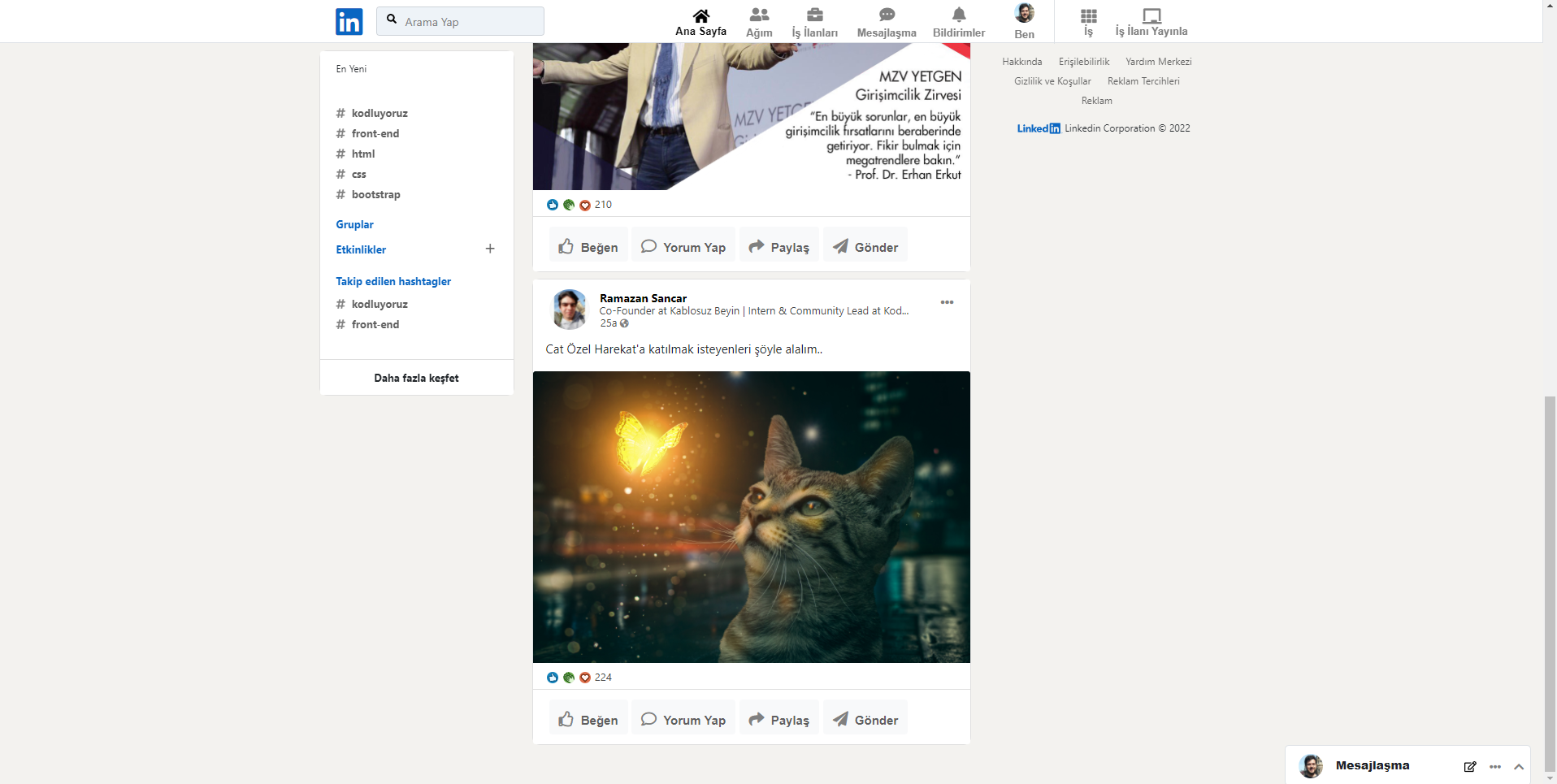Open the Gizlilik ve Koşullar link

pyautogui.click(x=1052, y=80)
